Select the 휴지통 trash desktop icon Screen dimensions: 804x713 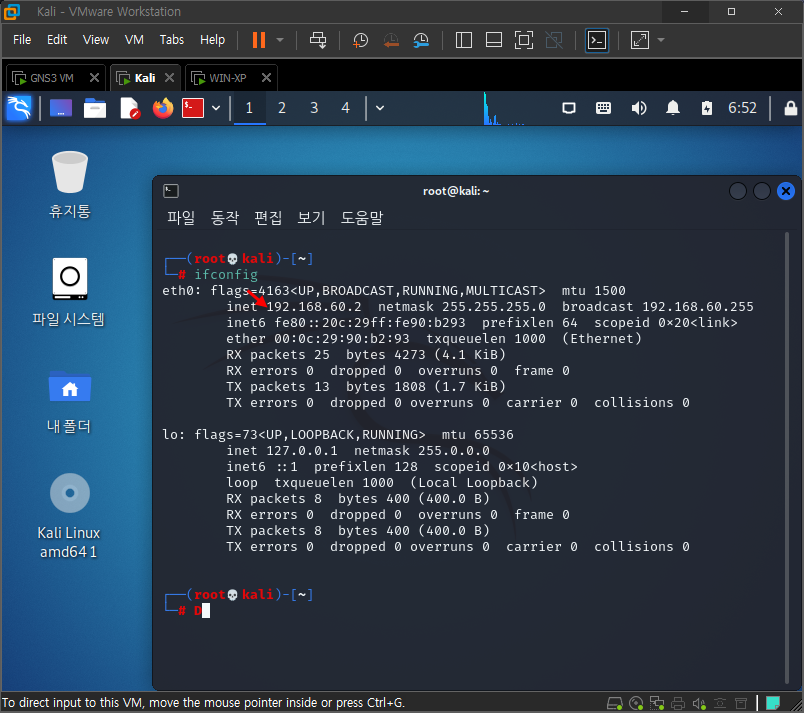(70, 185)
